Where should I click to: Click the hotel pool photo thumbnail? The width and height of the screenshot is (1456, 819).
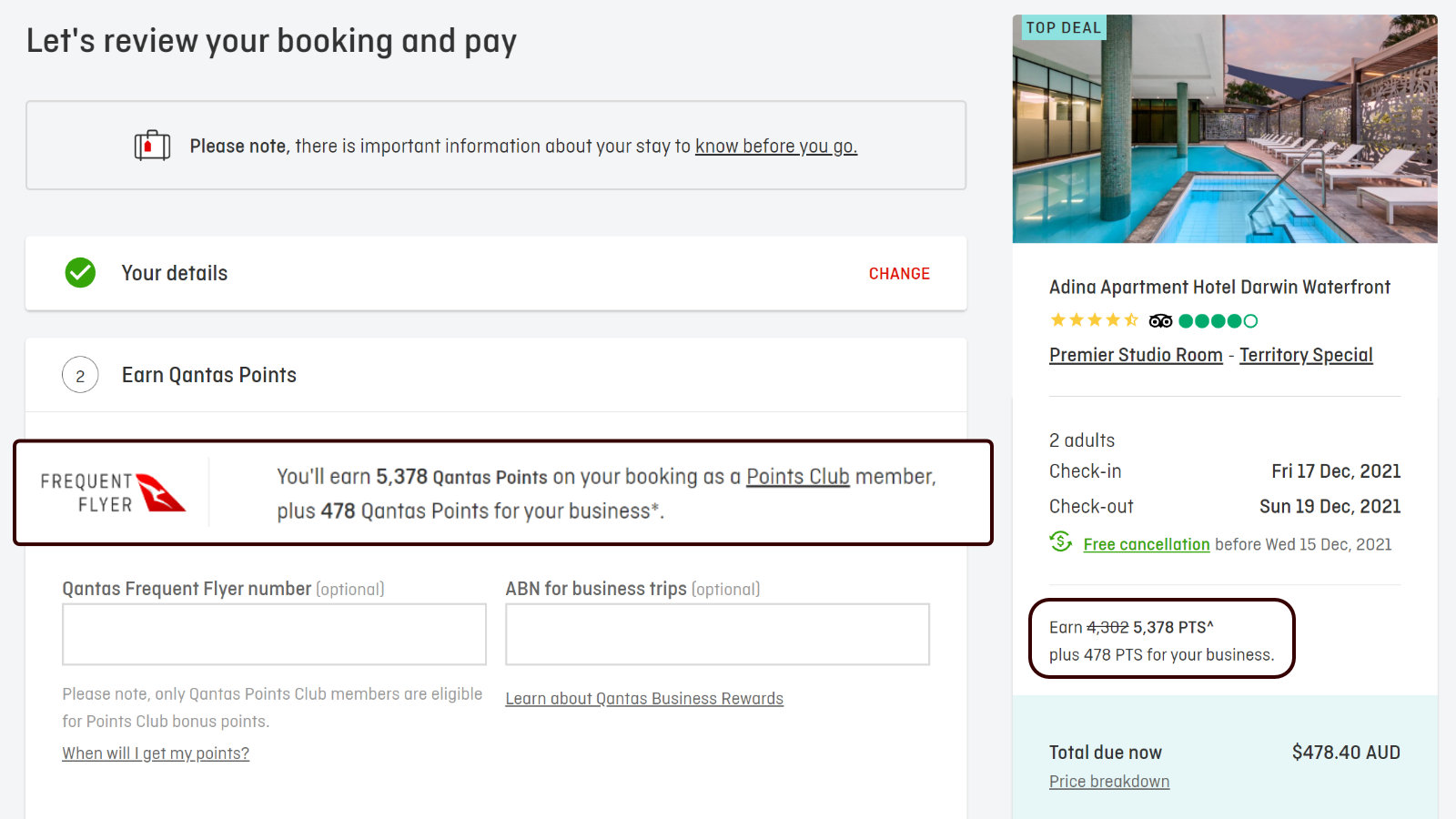[x=1225, y=128]
